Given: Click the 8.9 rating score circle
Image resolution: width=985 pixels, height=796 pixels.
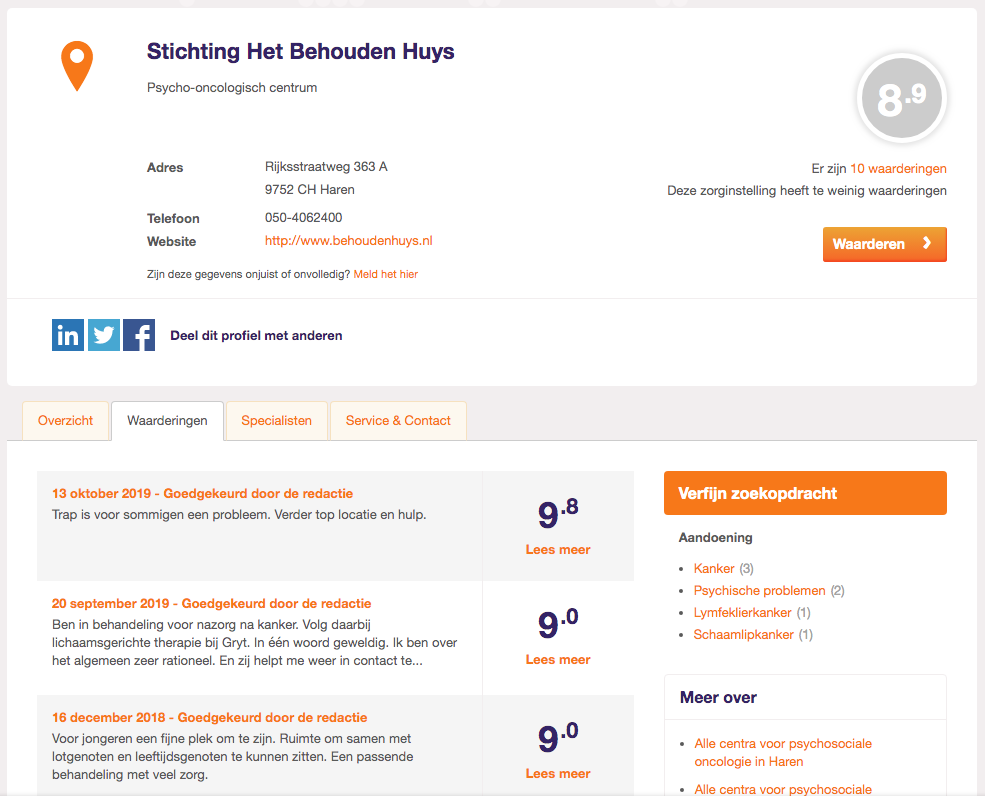Looking at the screenshot, I should [901, 98].
